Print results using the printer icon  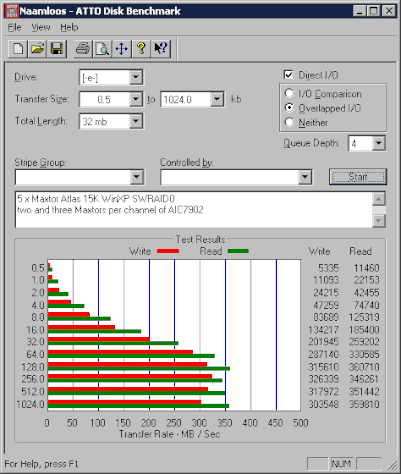(83, 49)
